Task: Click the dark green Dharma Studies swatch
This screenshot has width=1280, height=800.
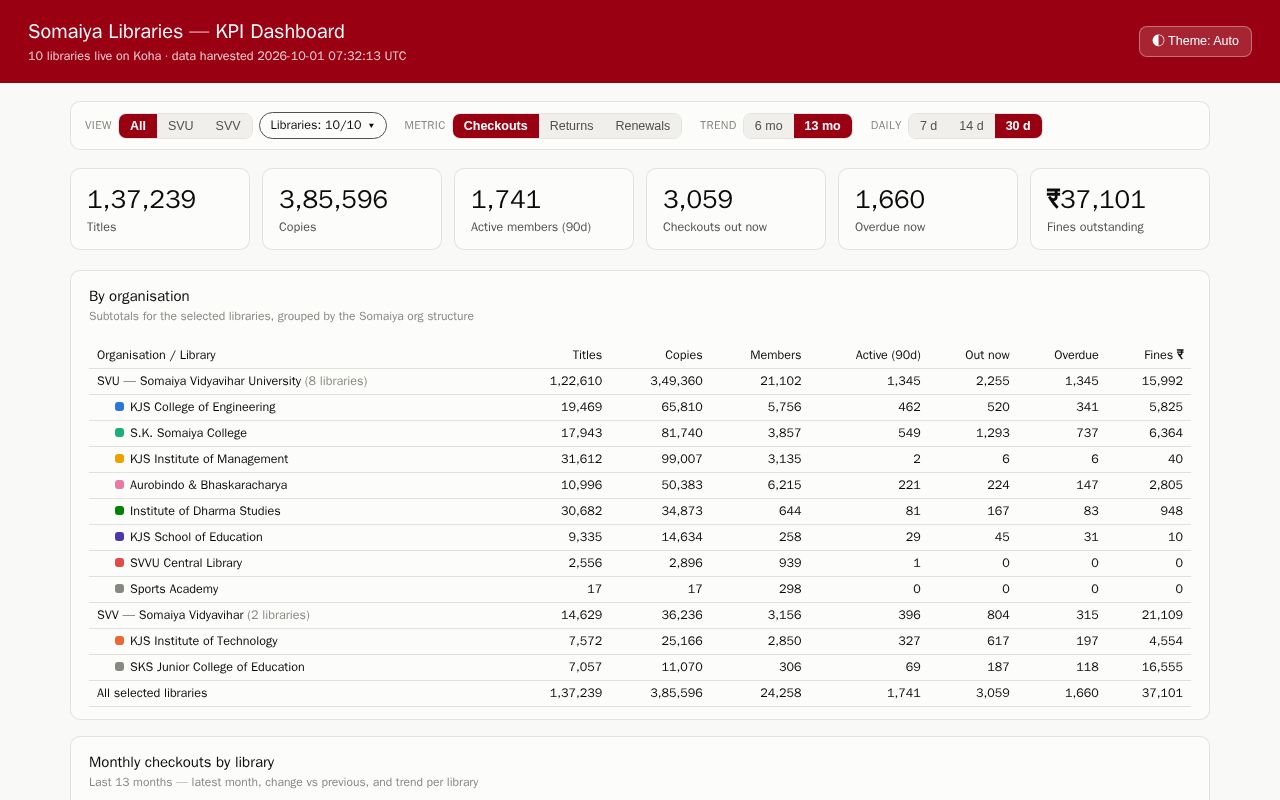Action: click(120, 511)
